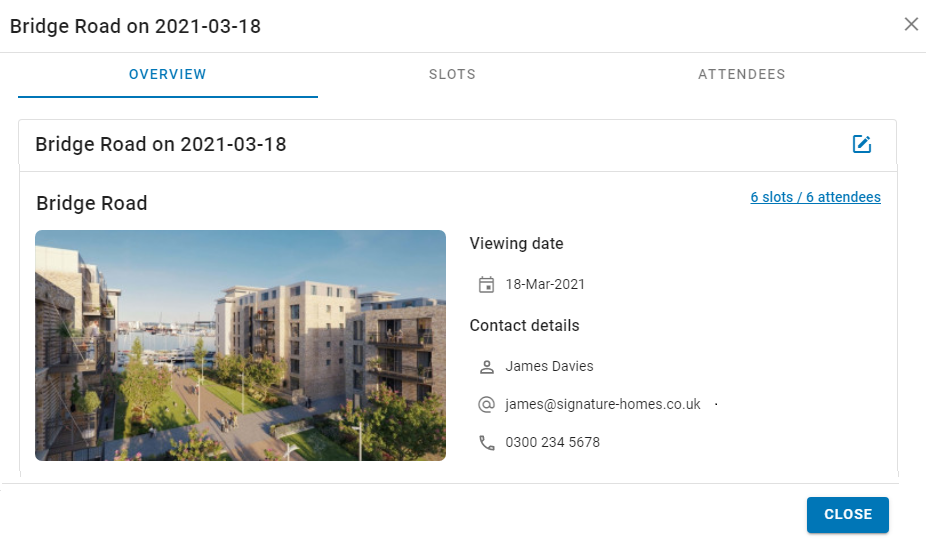Click the Bridge Road property photo
Viewport: 927px width, 551px height.
(x=240, y=345)
